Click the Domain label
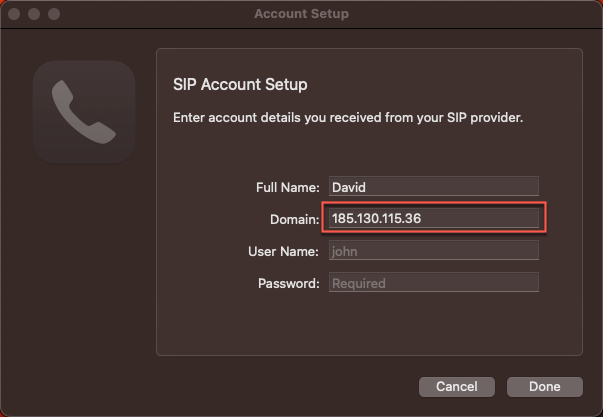Image resolution: width=603 pixels, height=417 pixels. pyautogui.click(x=295, y=219)
